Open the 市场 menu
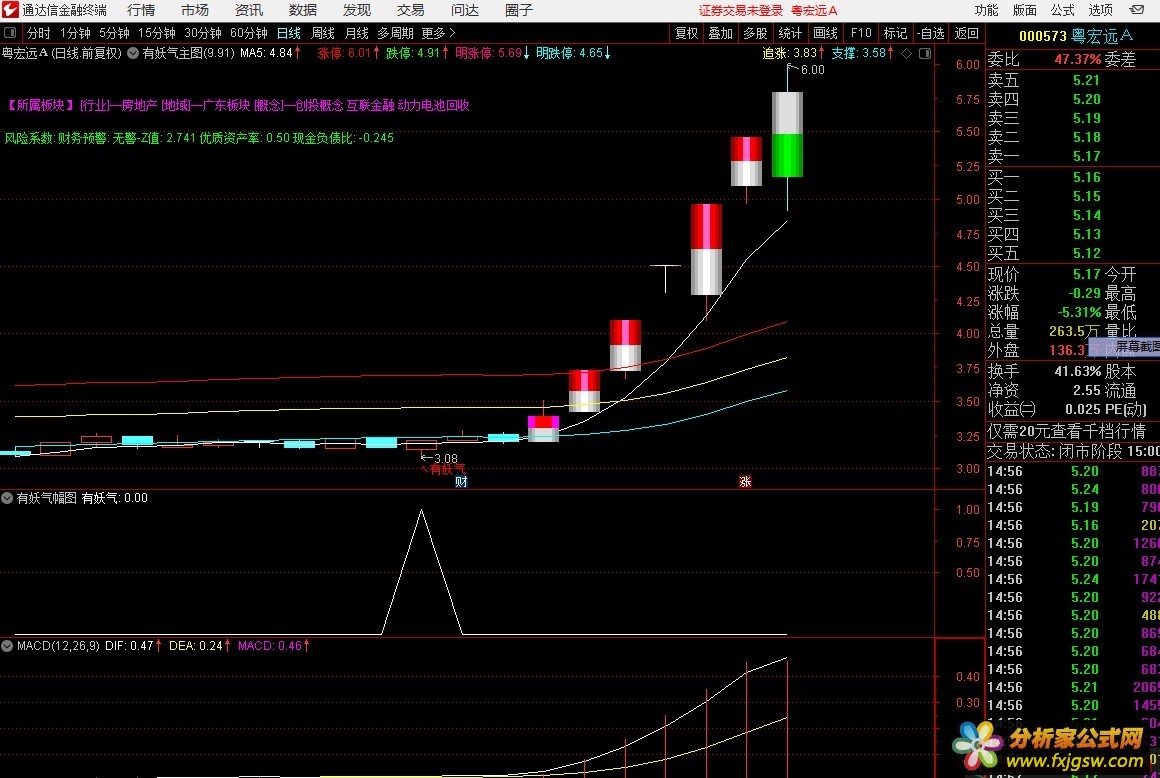 tap(195, 10)
